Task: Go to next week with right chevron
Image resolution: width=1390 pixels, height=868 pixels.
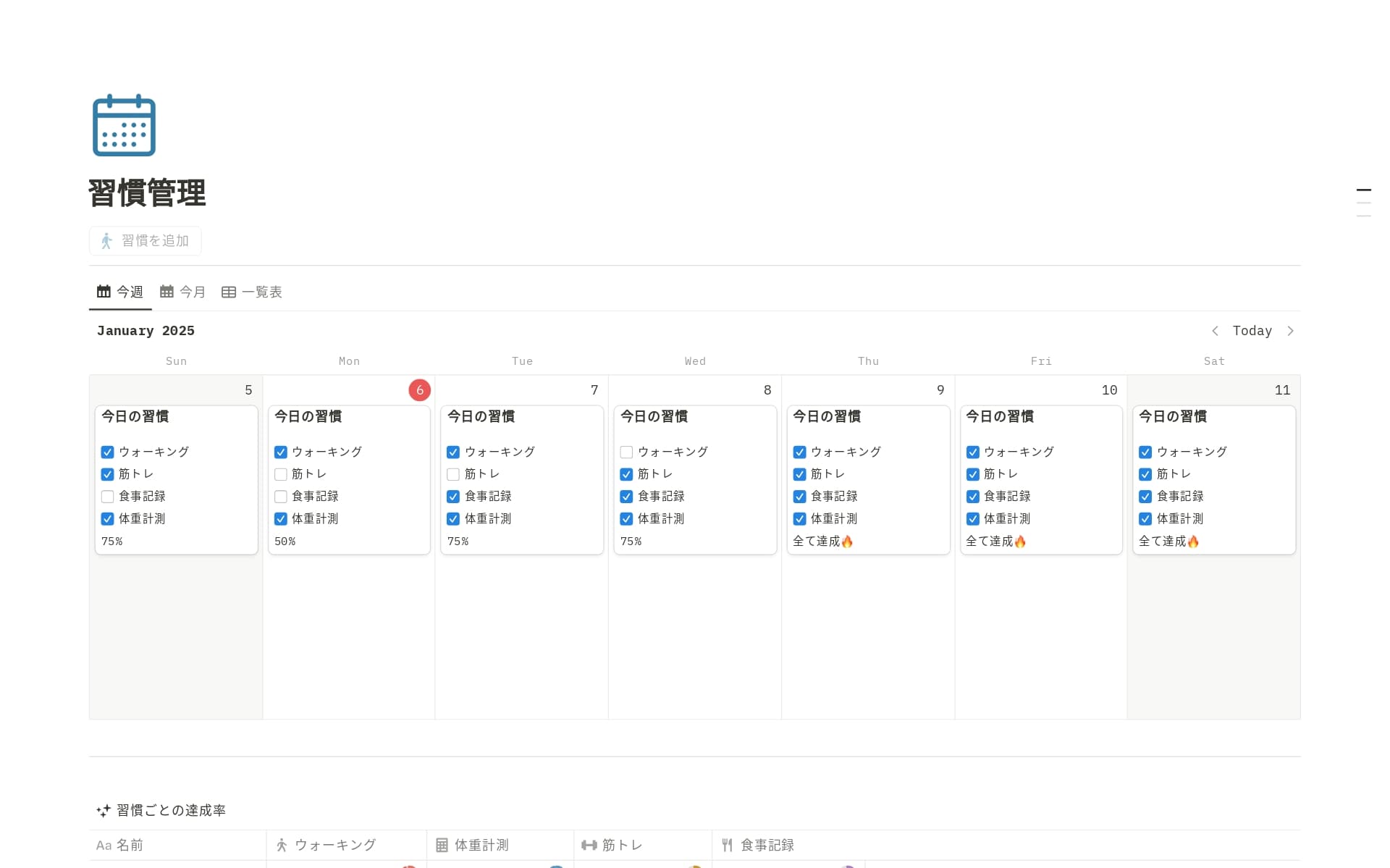Action: click(1290, 331)
